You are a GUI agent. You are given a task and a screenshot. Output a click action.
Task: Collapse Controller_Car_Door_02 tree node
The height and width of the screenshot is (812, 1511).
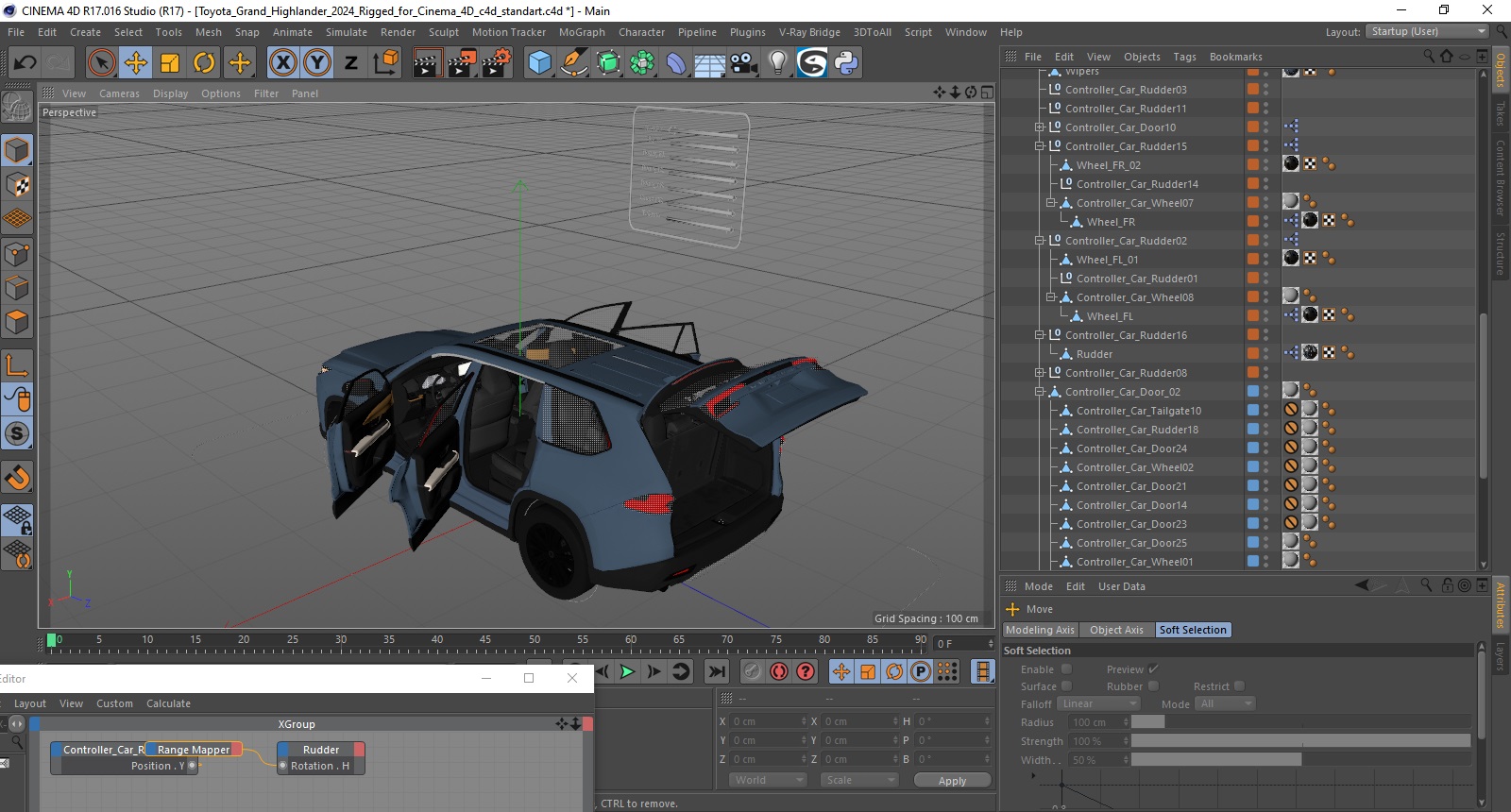pos(1039,392)
